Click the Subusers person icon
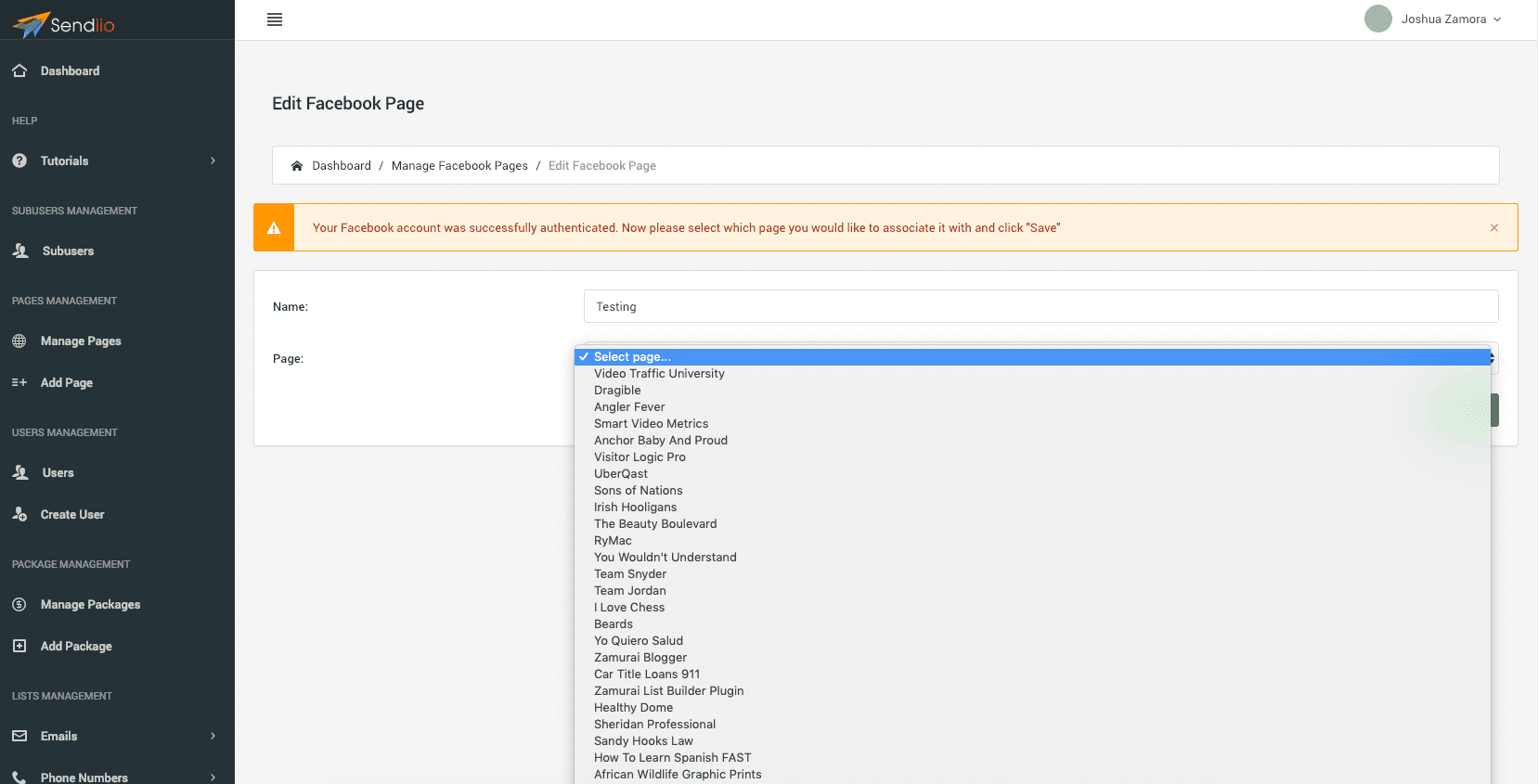The width and height of the screenshot is (1538, 784). [20, 251]
